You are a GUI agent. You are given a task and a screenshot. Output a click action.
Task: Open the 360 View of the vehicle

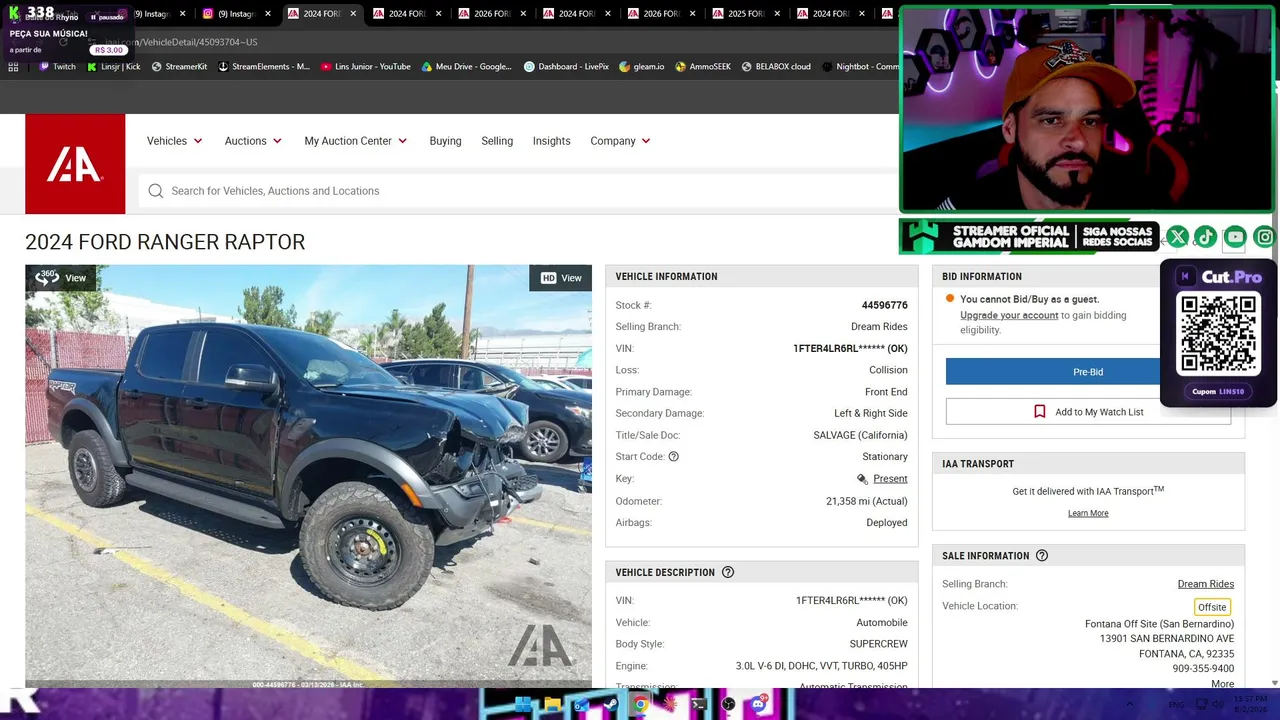pos(61,278)
